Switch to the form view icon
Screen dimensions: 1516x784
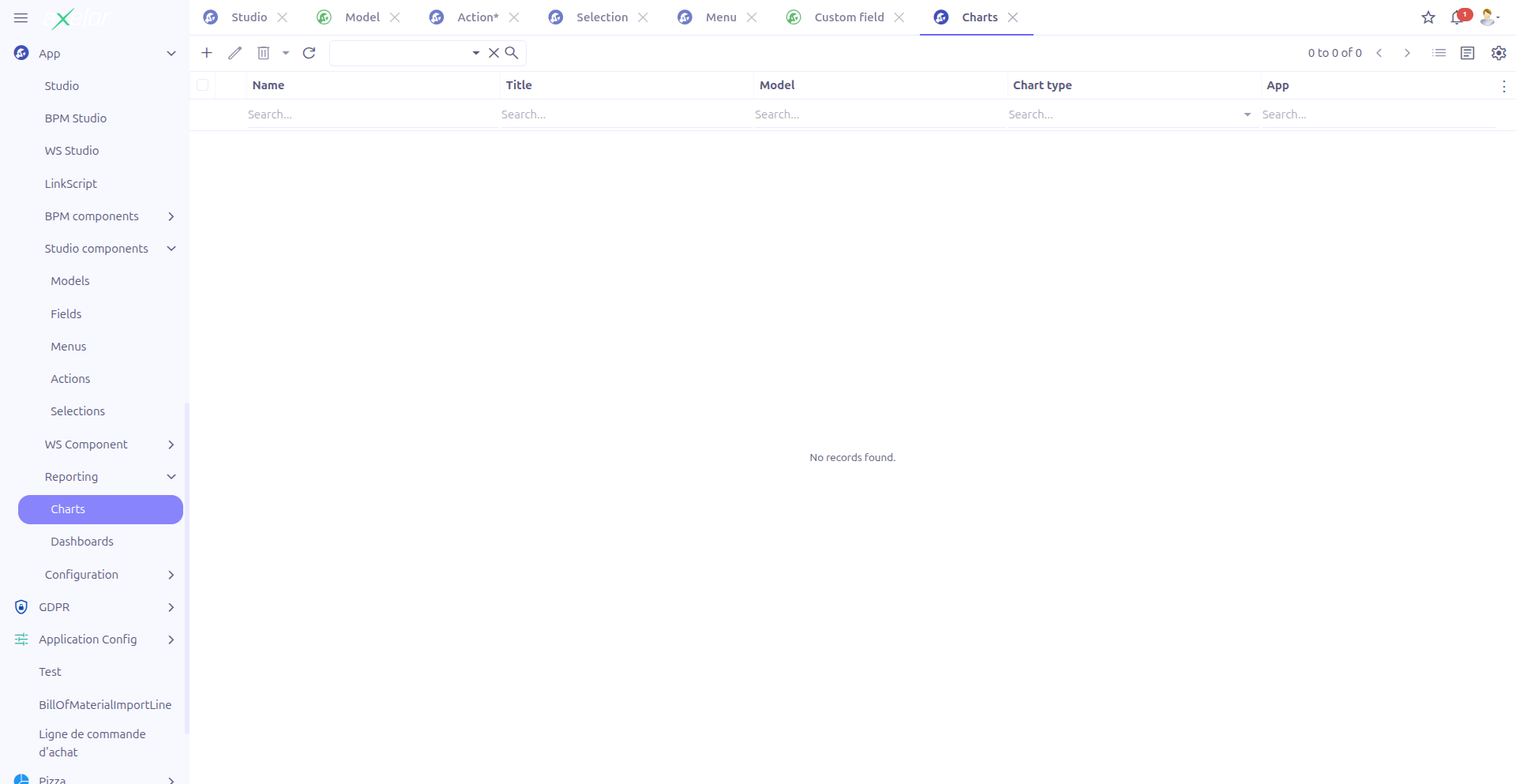tap(1468, 53)
